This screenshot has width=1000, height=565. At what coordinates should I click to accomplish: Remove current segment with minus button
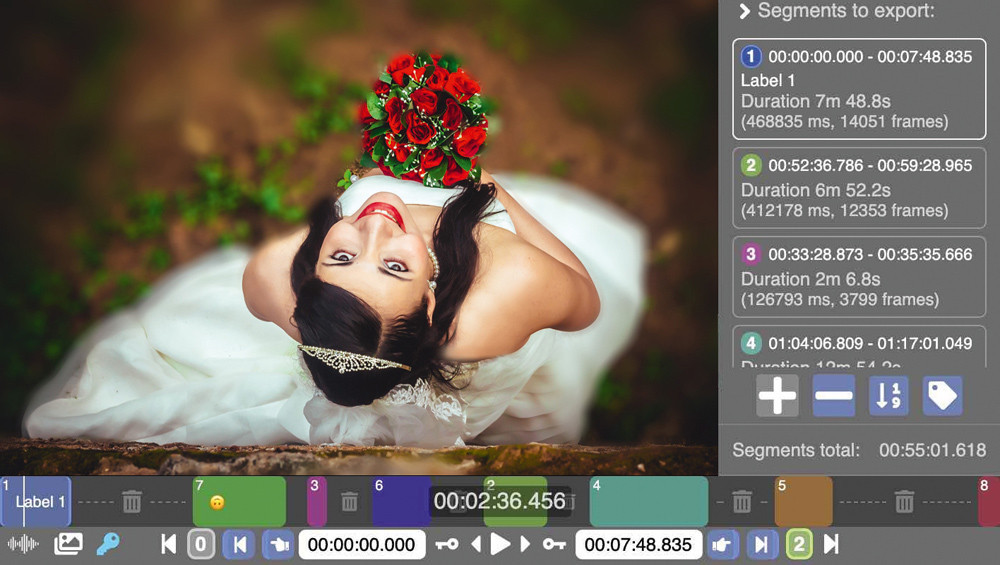pyautogui.click(x=834, y=395)
